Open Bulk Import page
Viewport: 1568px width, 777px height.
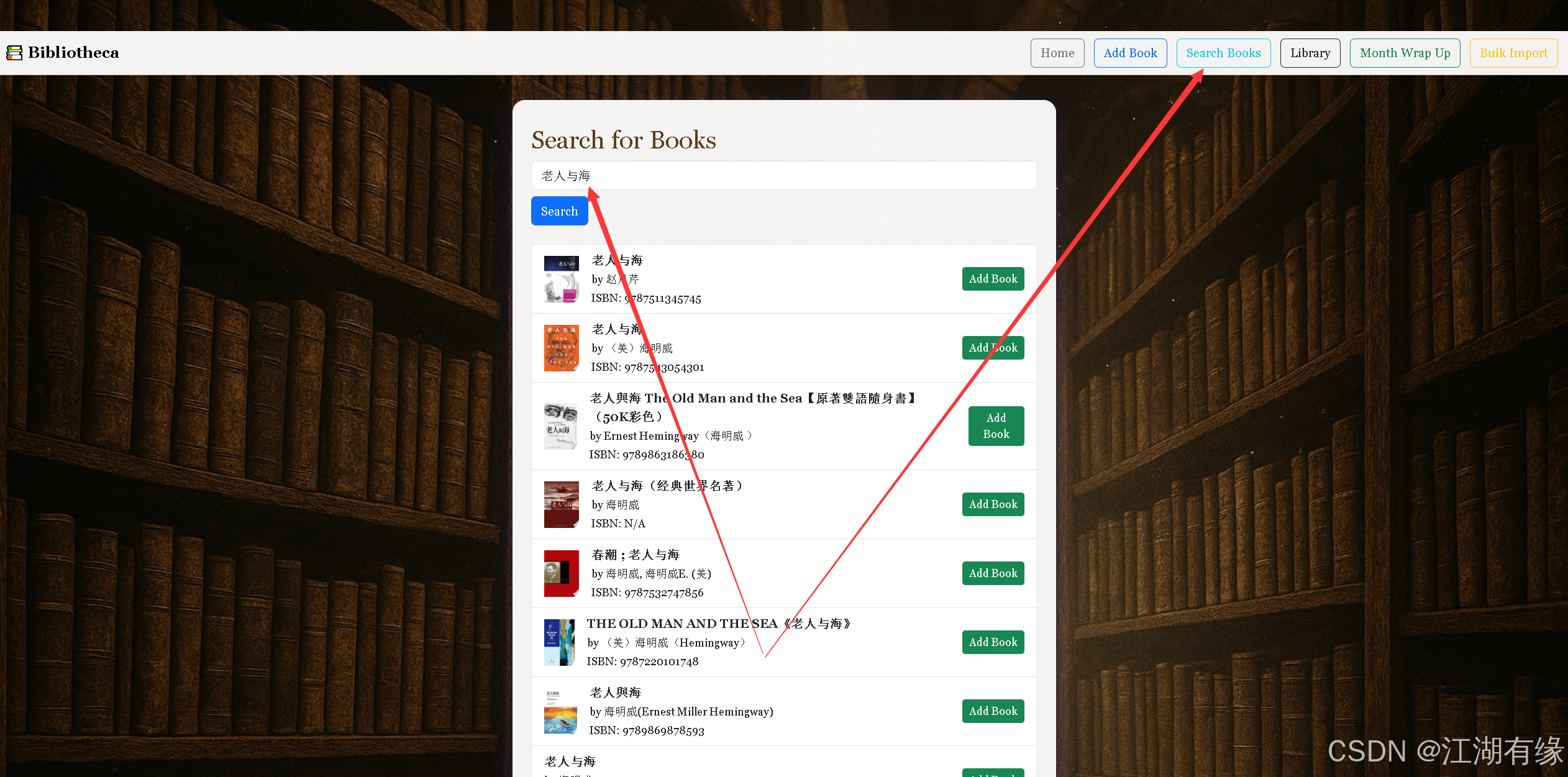click(1513, 53)
